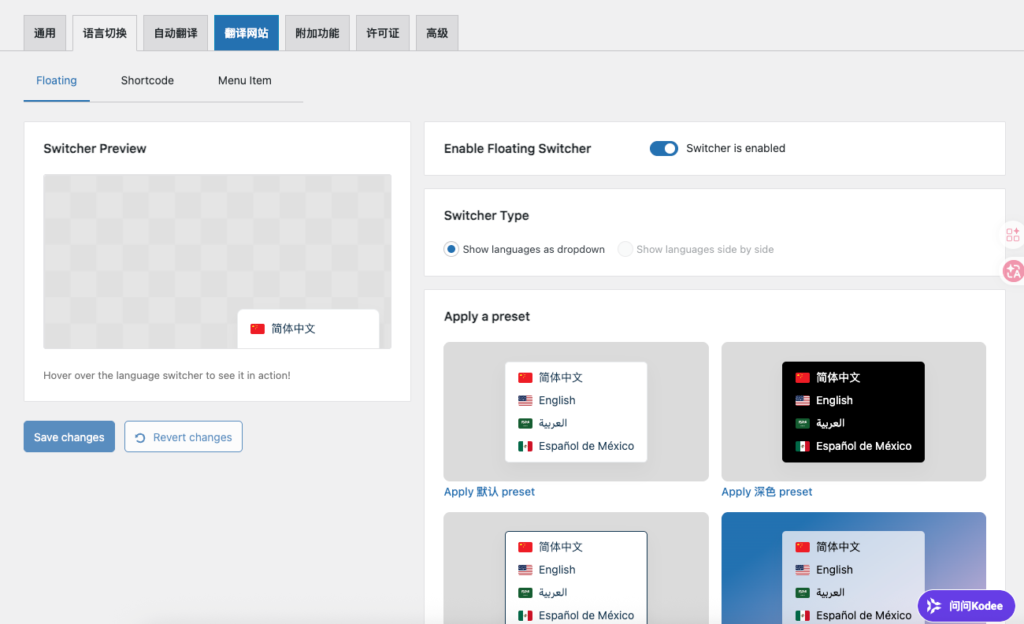Click Saudi flag in blue gradient preset
Screen dimensions: 1024x624
(803, 593)
